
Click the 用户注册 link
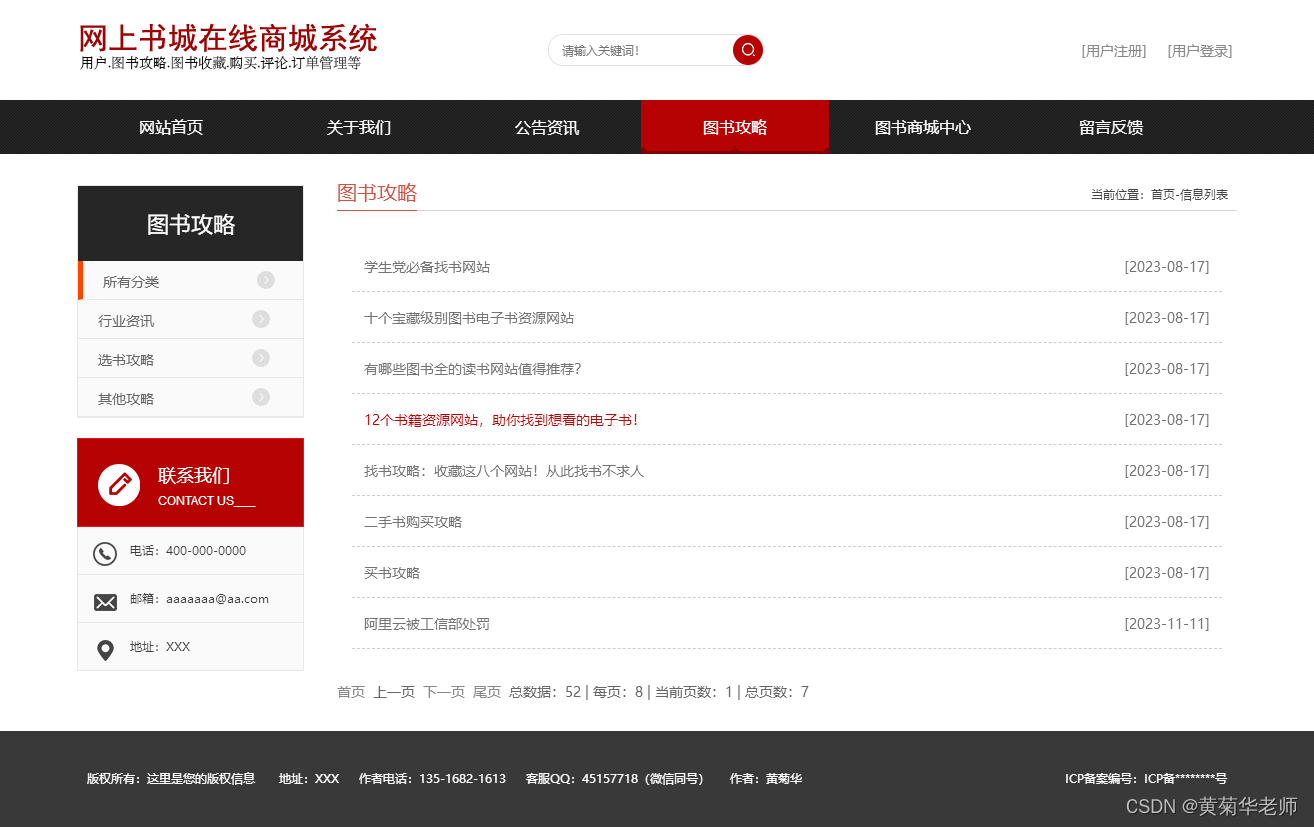coord(1114,51)
